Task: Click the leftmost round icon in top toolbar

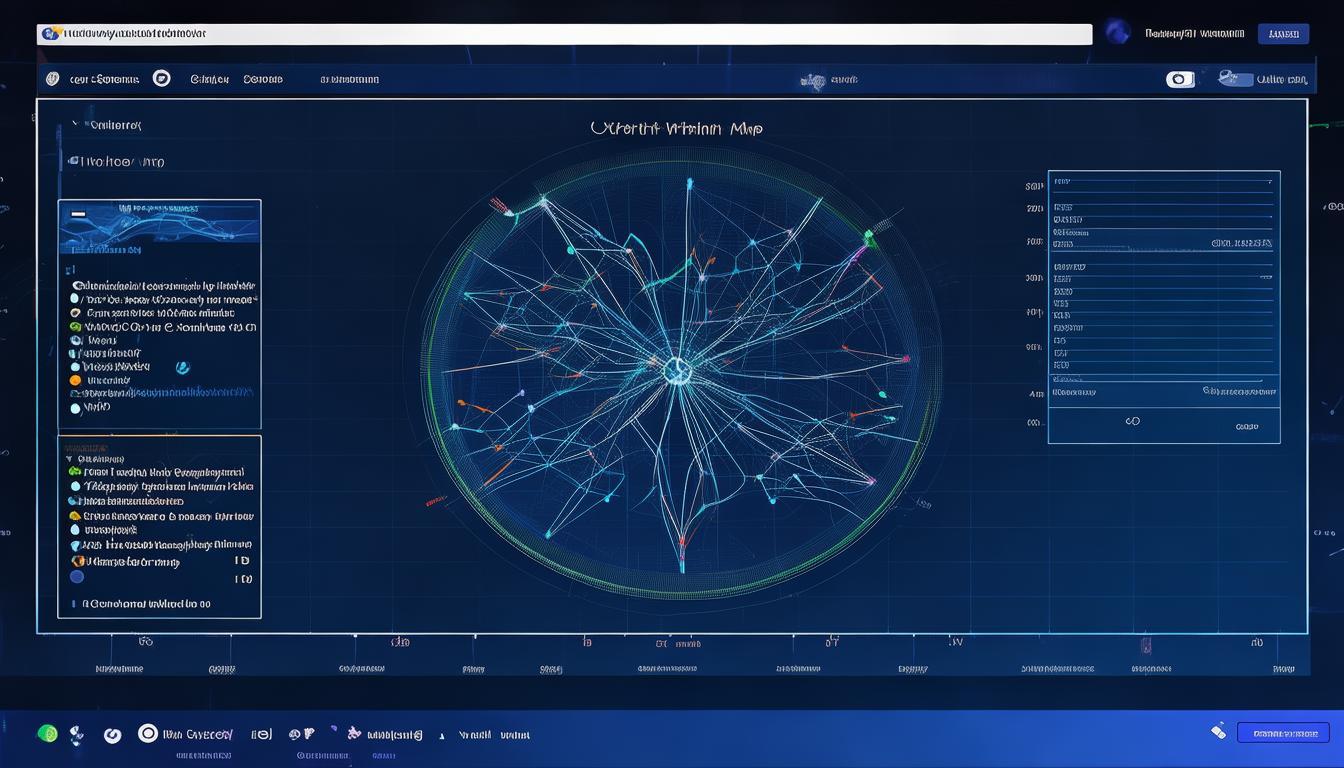Action: pyautogui.click(x=53, y=79)
